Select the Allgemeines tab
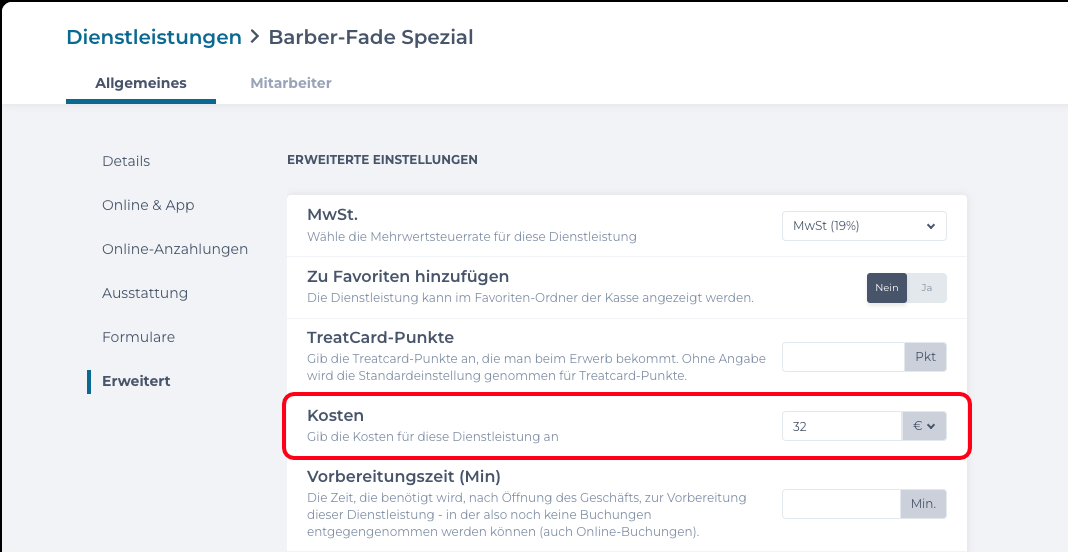The width and height of the screenshot is (1068, 552). (141, 83)
